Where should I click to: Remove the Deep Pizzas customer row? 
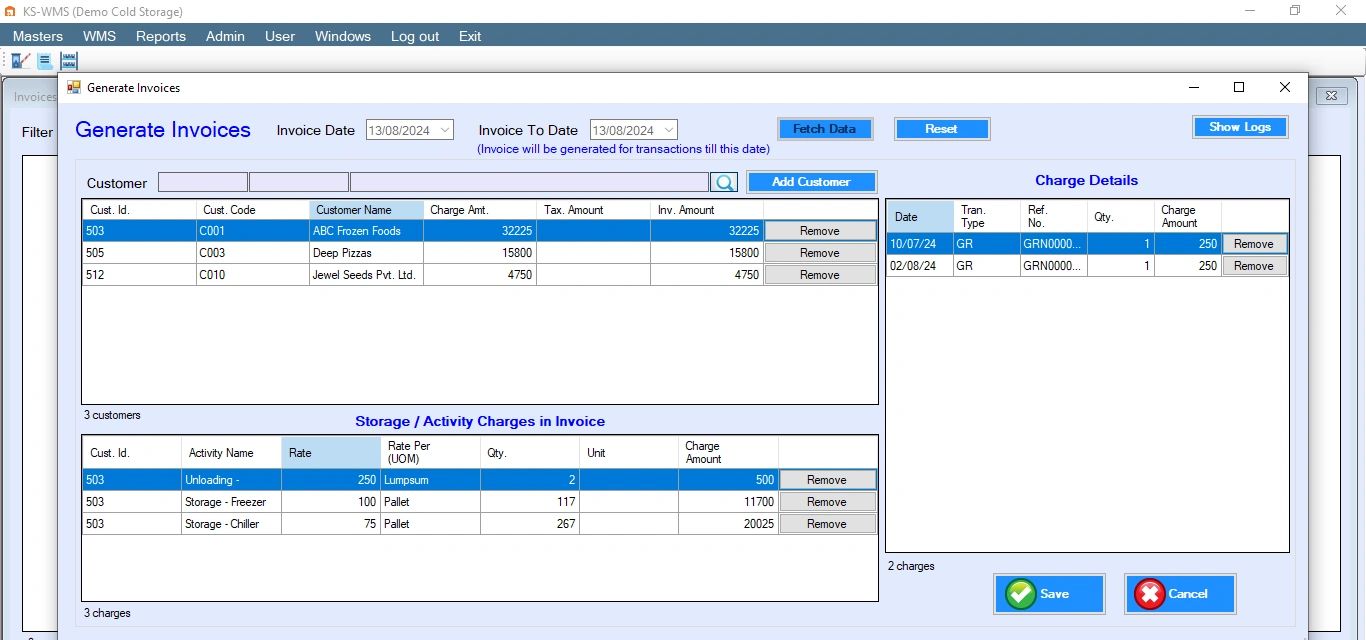tap(820, 252)
